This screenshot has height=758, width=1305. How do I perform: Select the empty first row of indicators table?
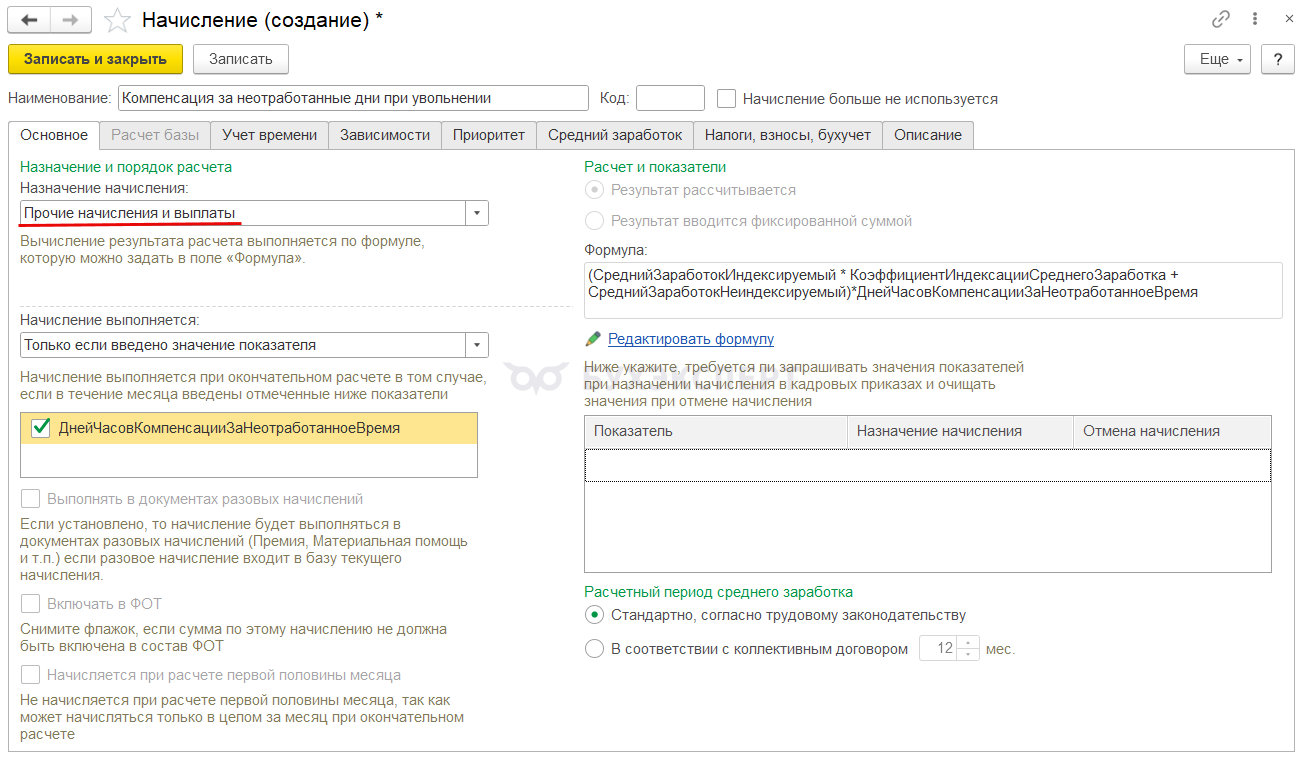point(928,465)
